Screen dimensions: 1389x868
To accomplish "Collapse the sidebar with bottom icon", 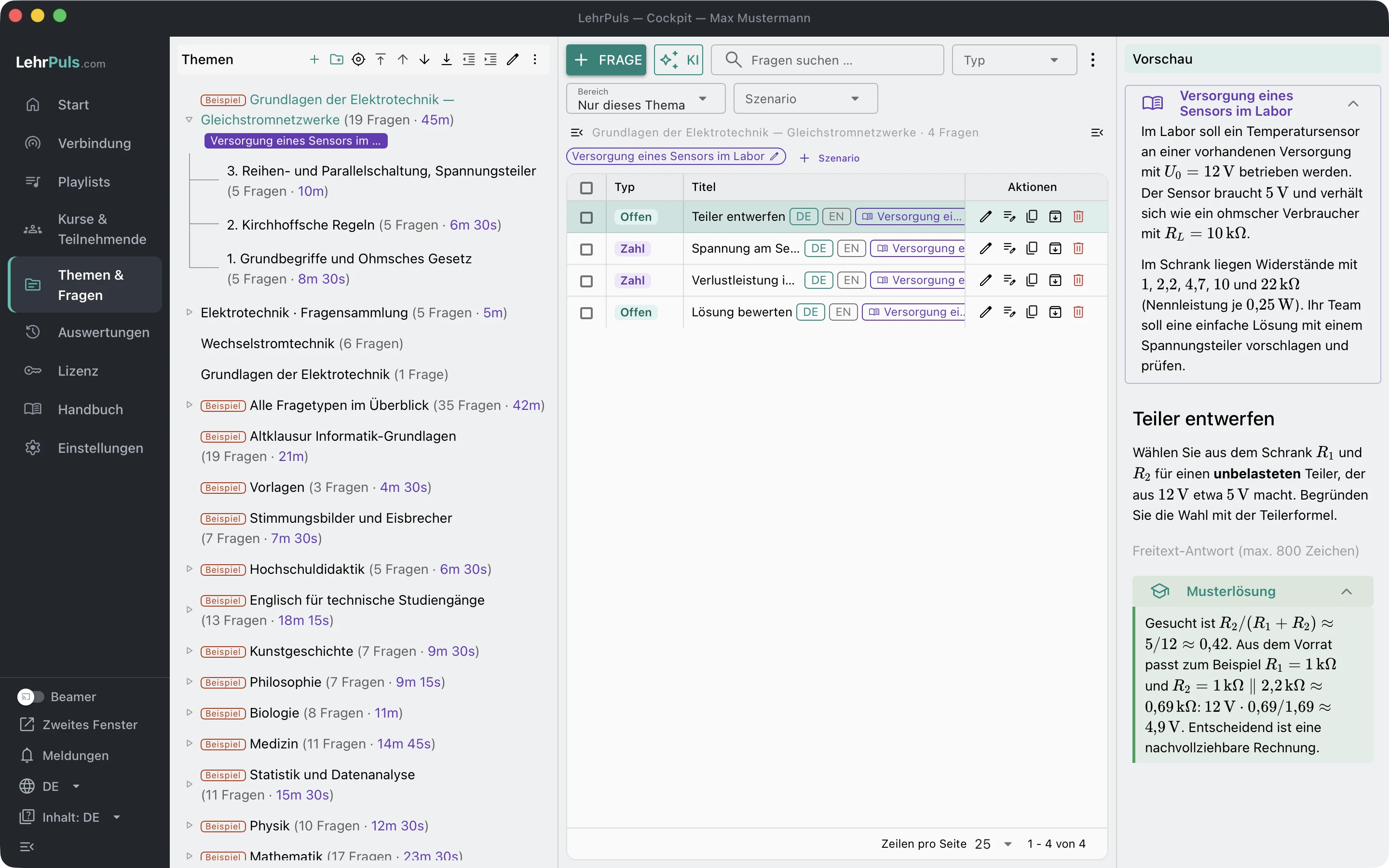I will [27, 846].
